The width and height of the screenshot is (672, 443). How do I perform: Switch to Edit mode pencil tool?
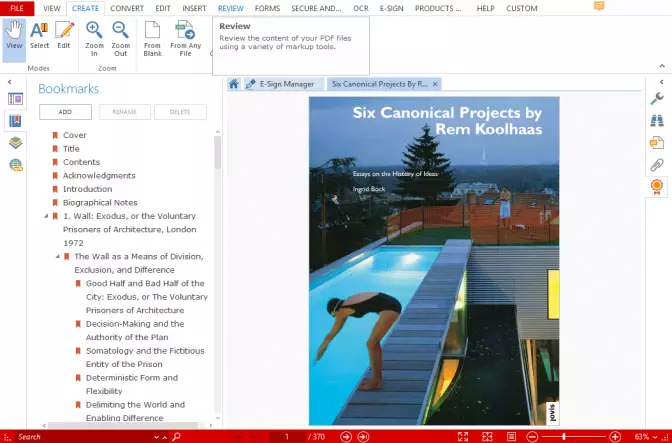64,36
